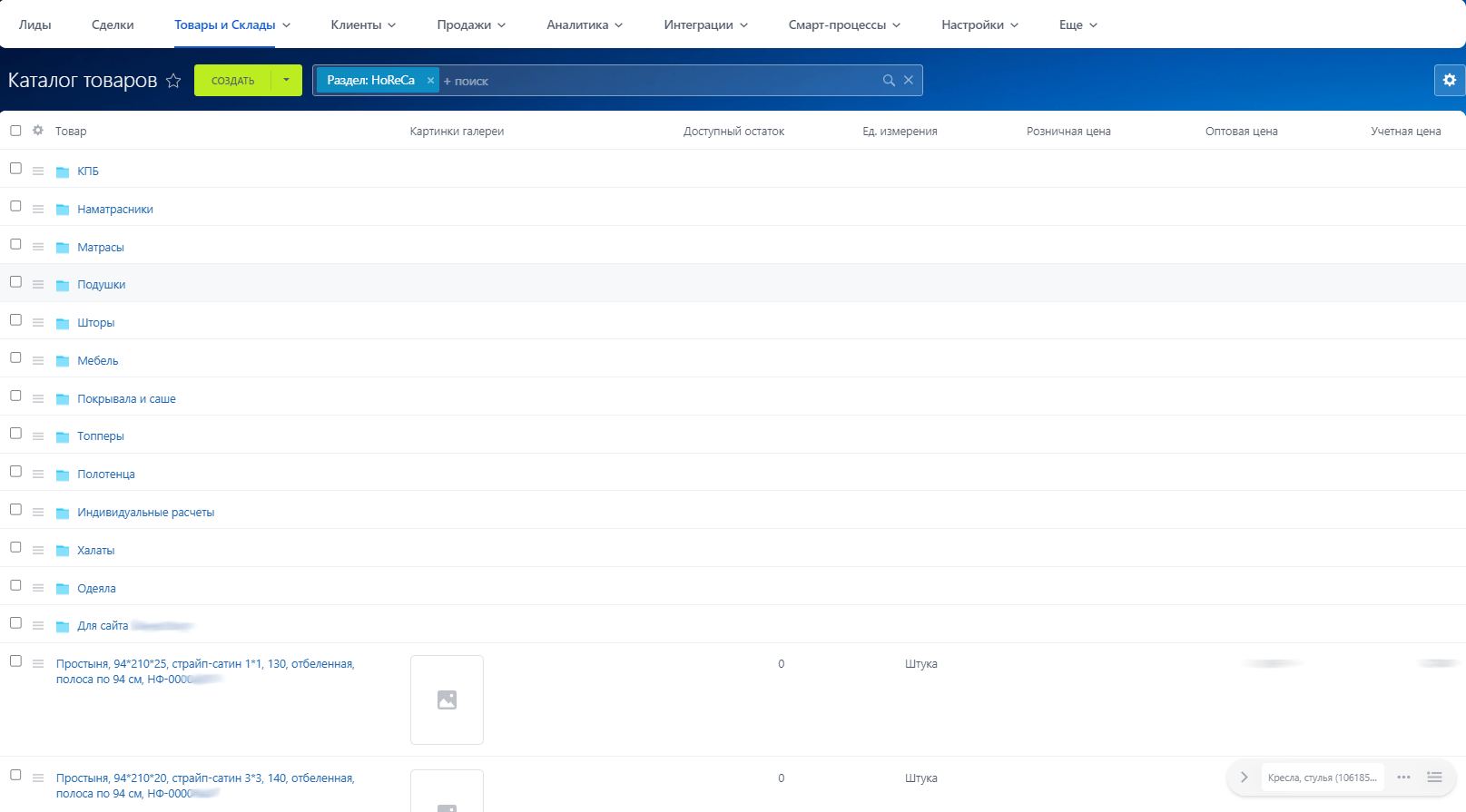Expand the СОЗДАТЬ button dropdown arrow
The width and height of the screenshot is (1466, 812).
[x=286, y=81]
